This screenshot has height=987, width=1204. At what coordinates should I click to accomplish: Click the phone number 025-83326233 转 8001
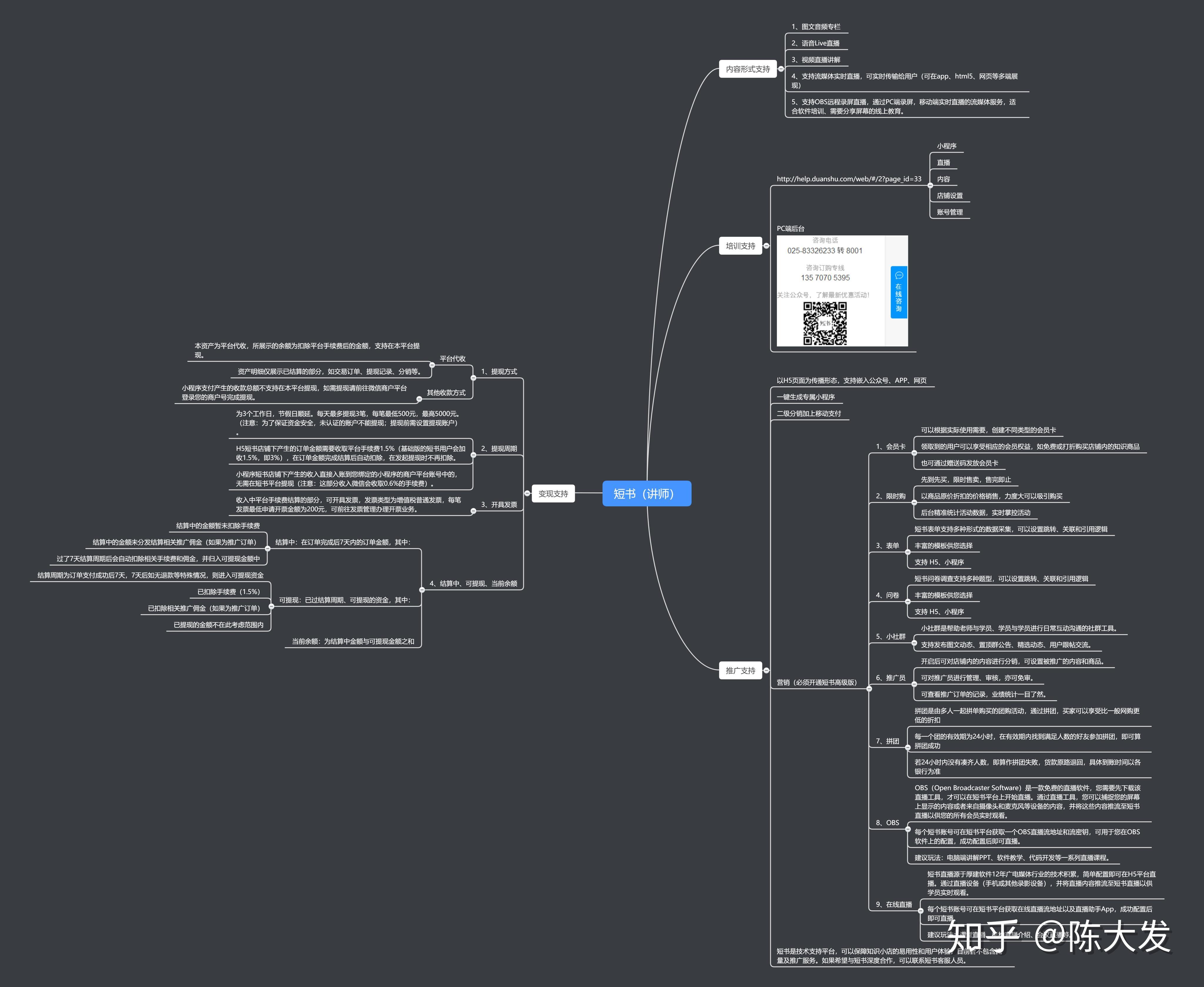click(x=825, y=251)
